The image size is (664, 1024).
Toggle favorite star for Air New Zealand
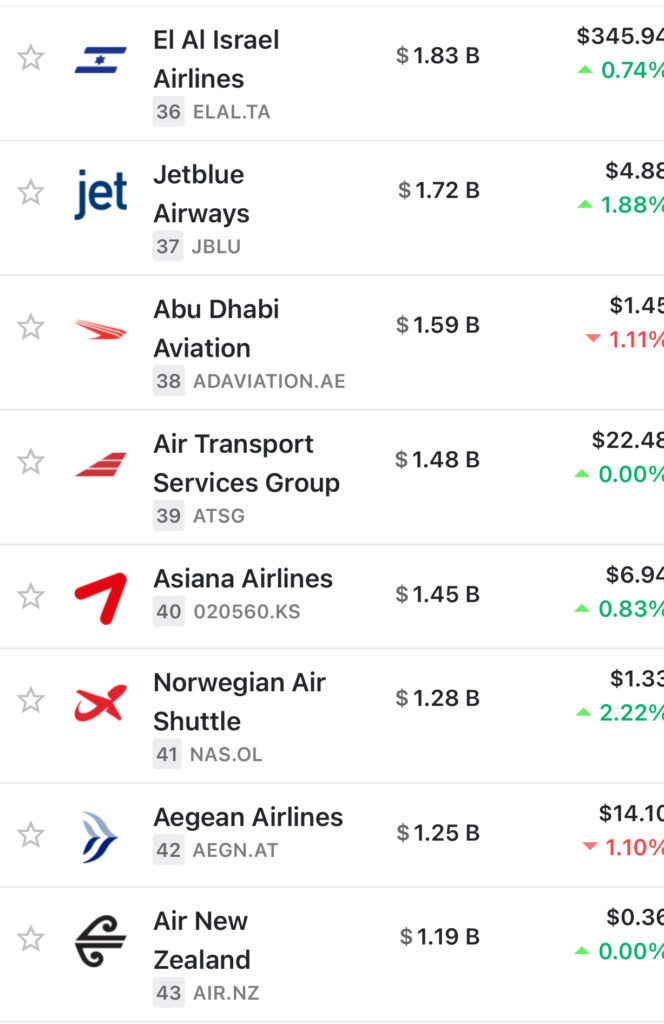tap(31, 938)
